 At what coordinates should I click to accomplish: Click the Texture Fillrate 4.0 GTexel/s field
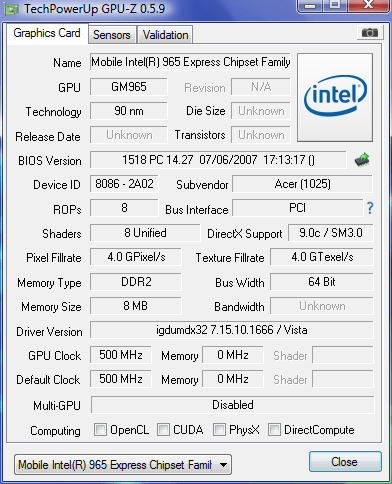322,257
